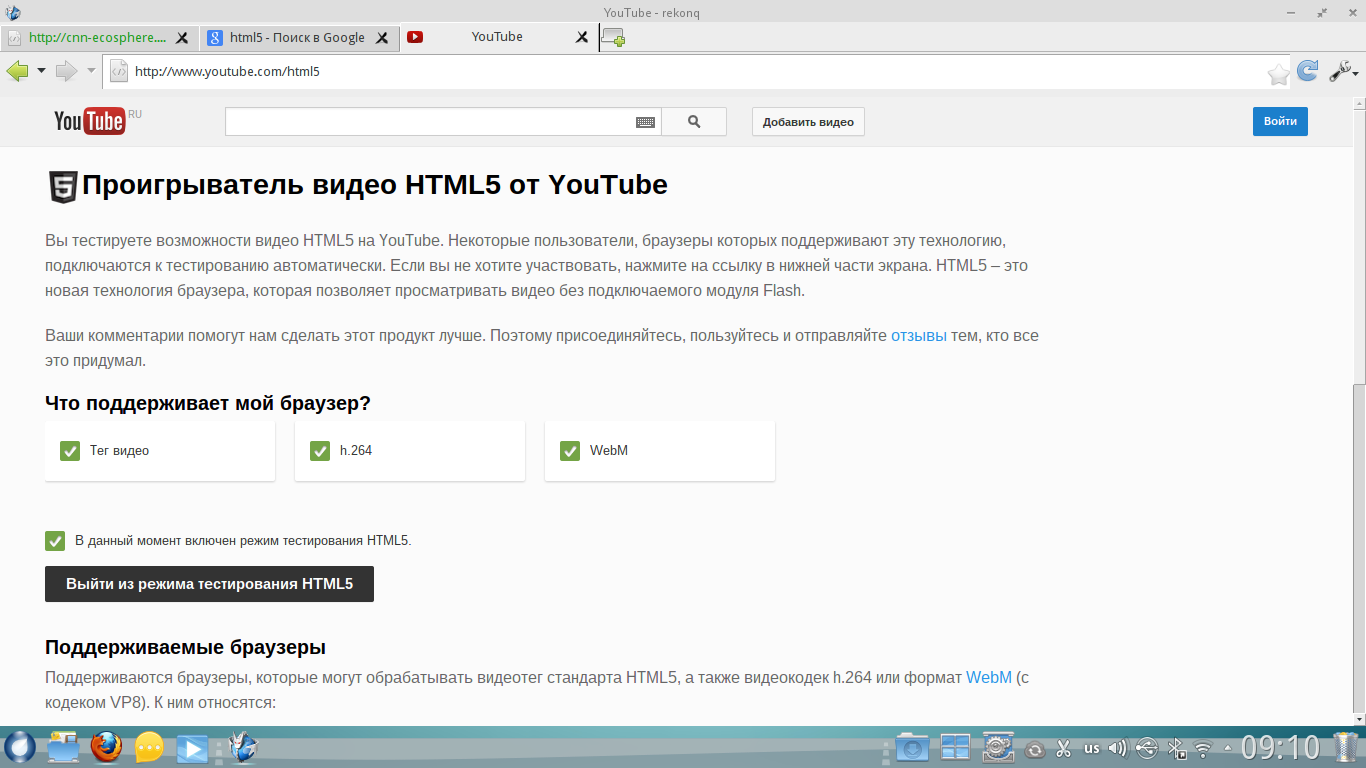Open the system settings gear icon in taskbar
This screenshot has height=768, width=1366.
tap(999, 747)
